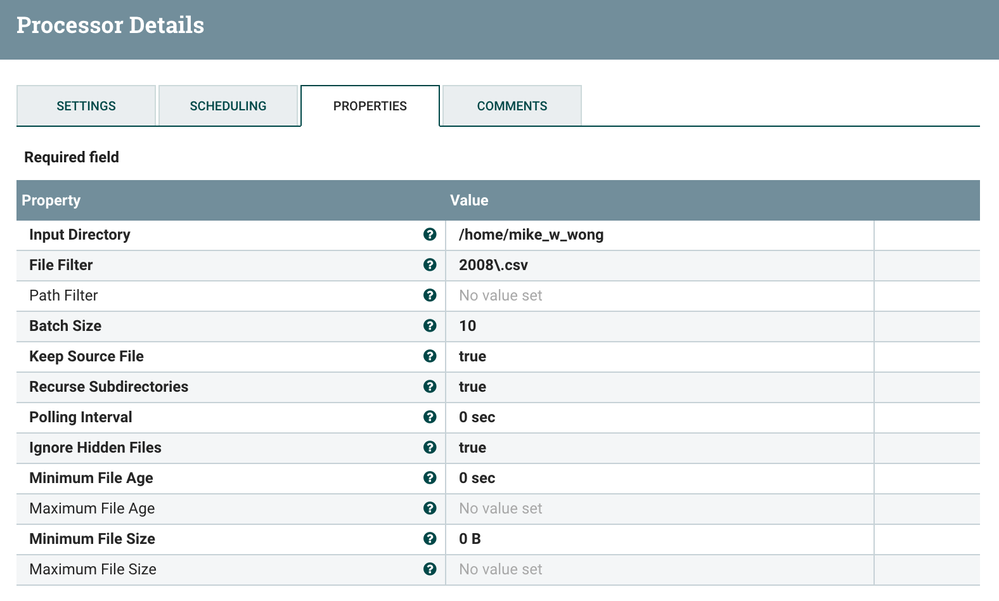Select the Recurse Subdirectories label
999x601 pixels.
109,387
